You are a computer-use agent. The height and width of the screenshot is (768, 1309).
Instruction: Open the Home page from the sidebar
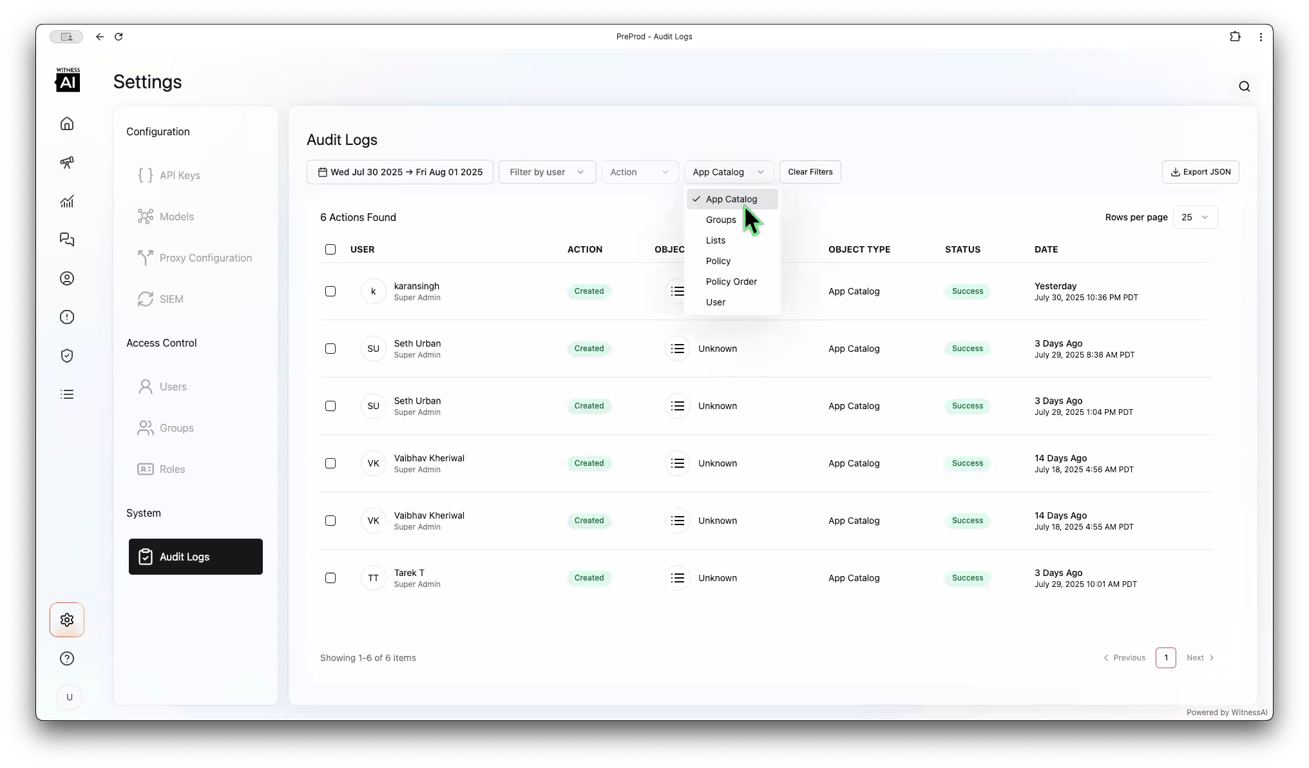[67, 124]
